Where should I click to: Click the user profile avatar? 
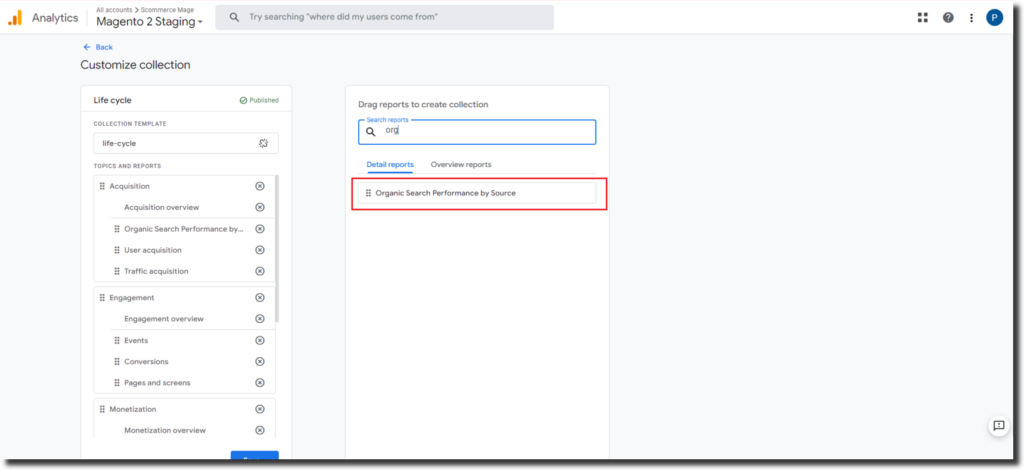coord(994,17)
